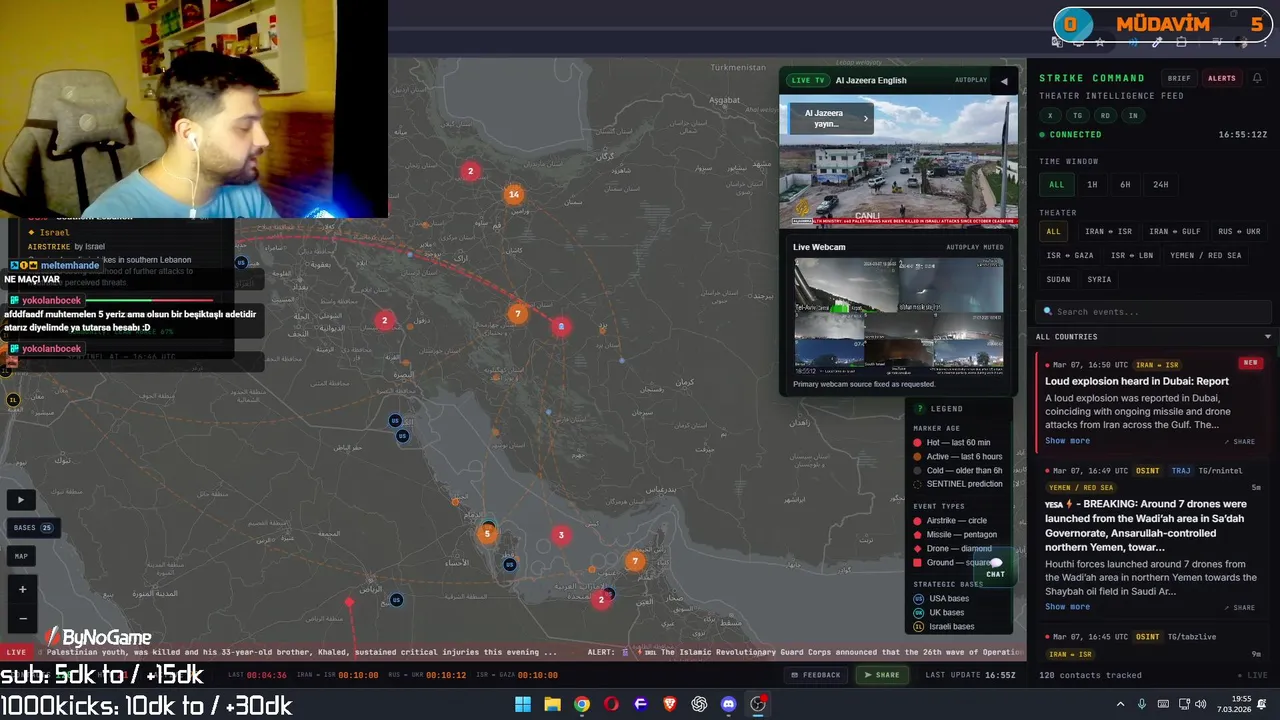Open Brave browser from taskbar
The image size is (1280, 720).
tap(670, 704)
